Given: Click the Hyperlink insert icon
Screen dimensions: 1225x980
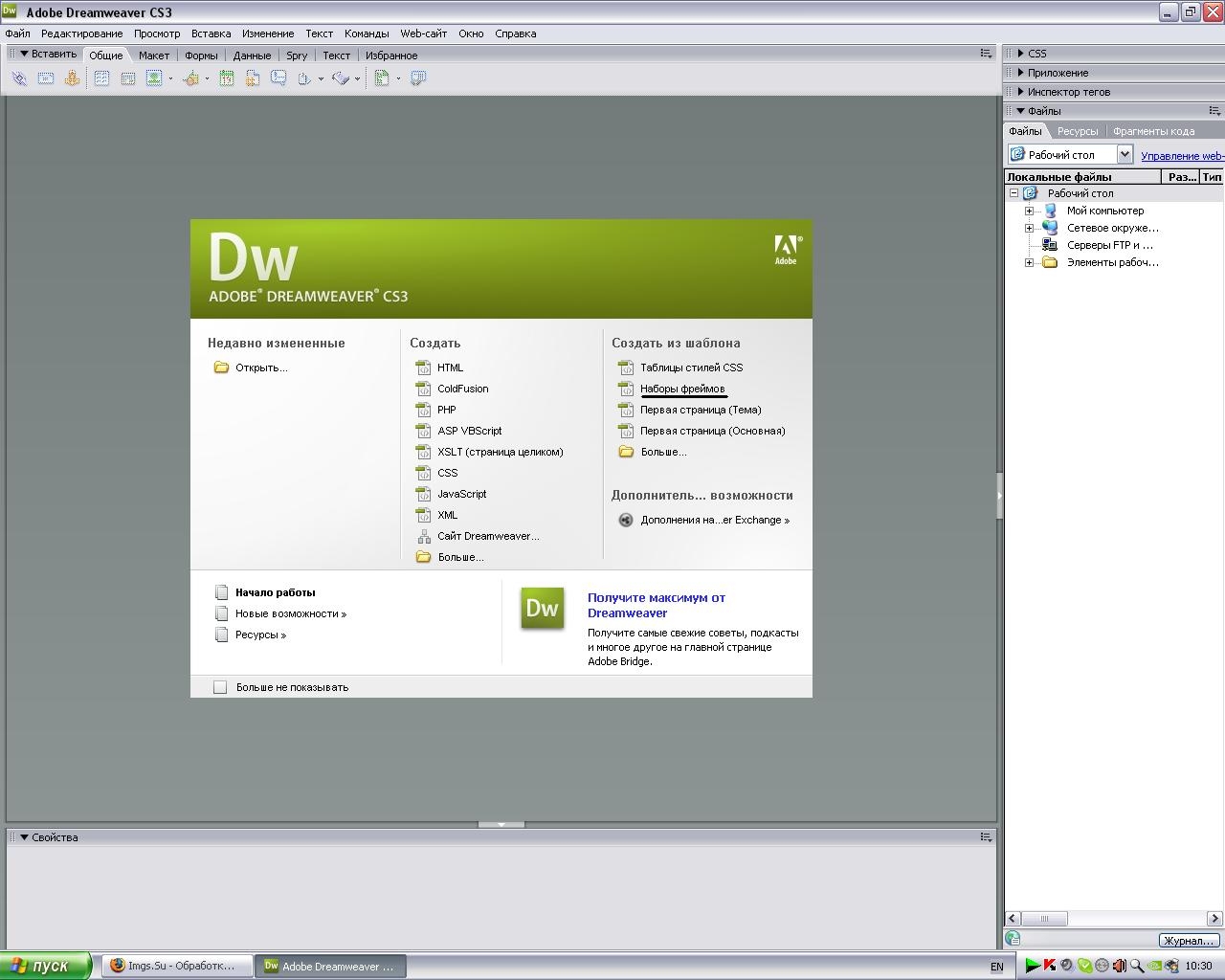Looking at the screenshot, I should point(19,78).
